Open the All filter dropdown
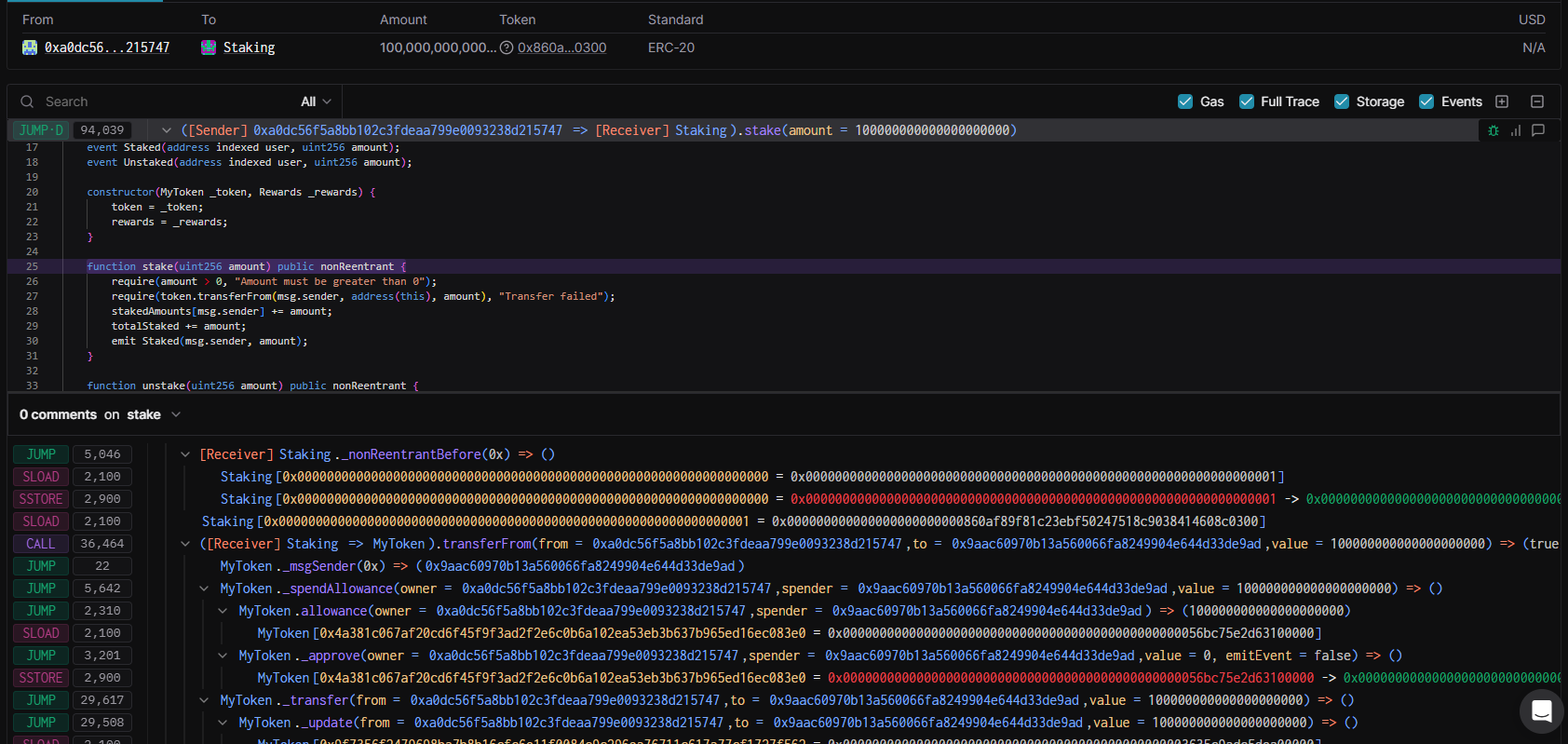 click(x=317, y=101)
